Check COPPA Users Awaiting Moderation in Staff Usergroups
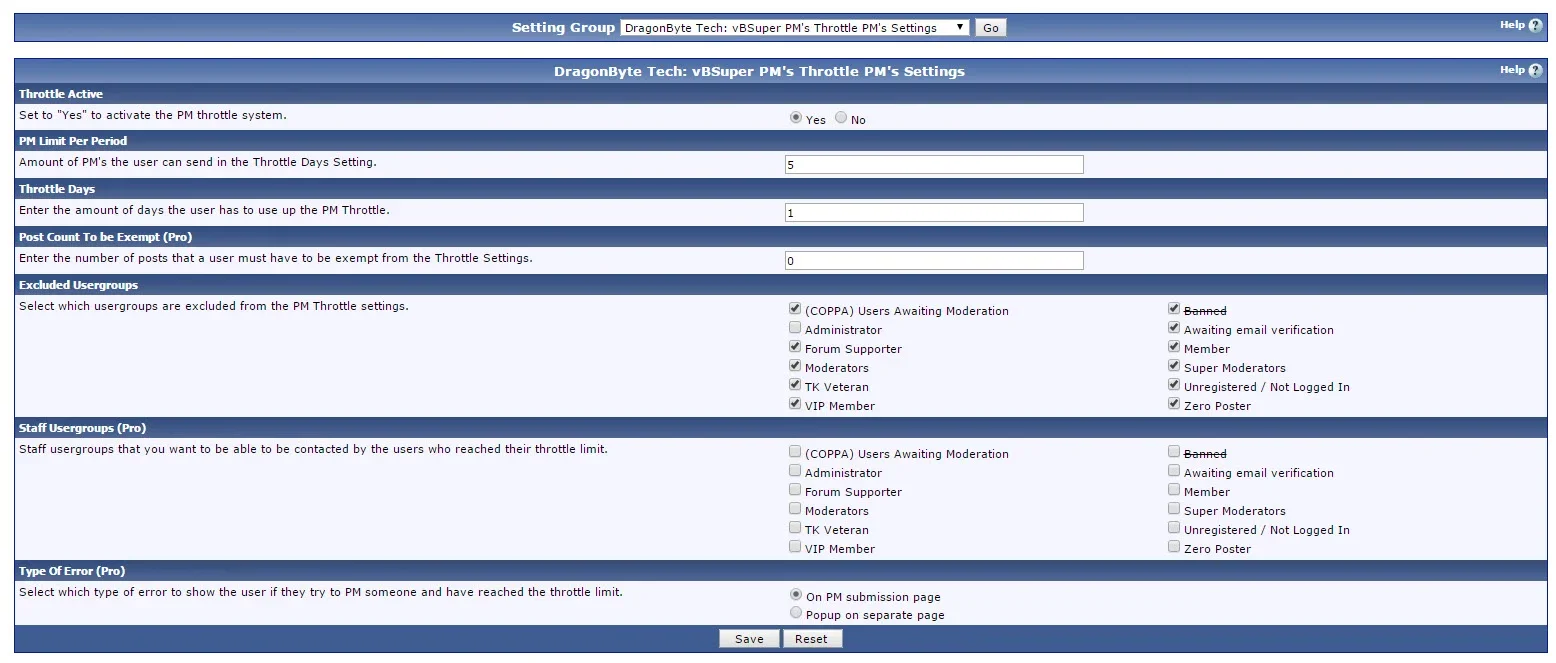 coord(795,452)
